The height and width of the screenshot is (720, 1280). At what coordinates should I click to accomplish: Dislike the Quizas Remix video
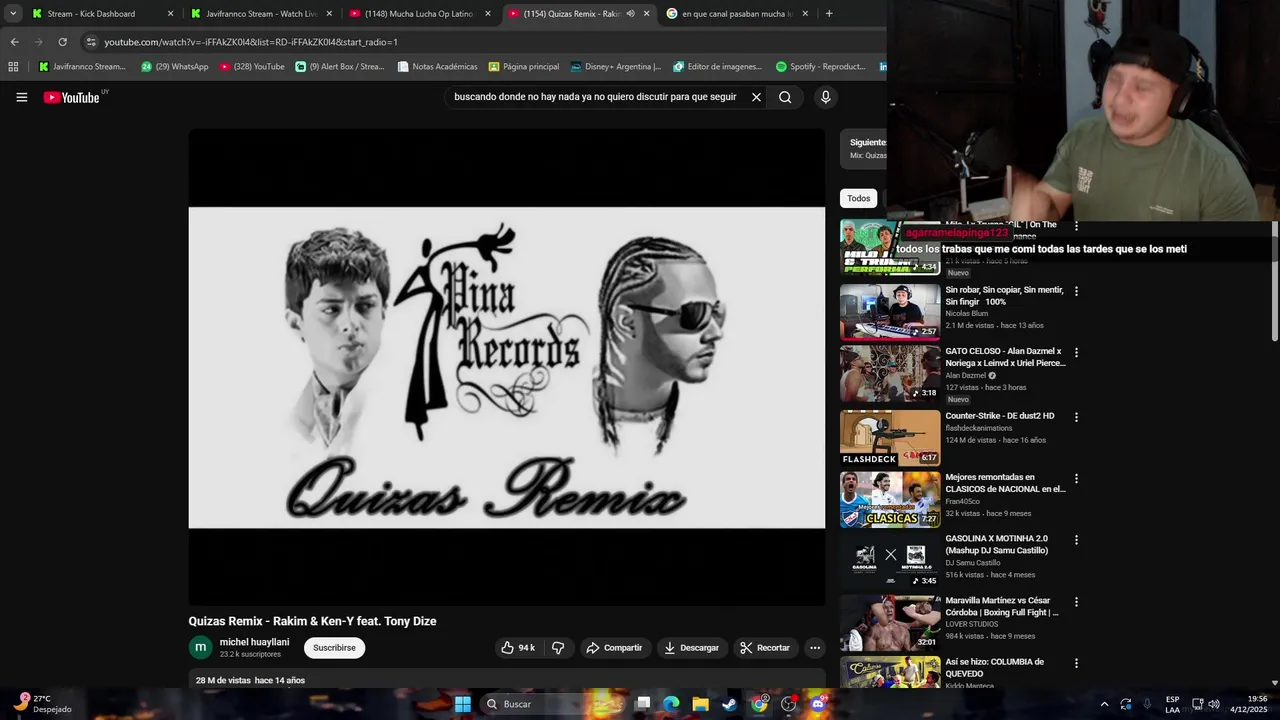[558, 648]
